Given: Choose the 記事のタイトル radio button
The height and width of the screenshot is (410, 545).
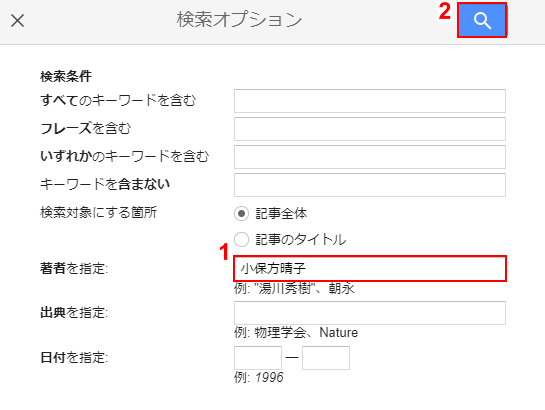Looking at the screenshot, I should (x=241, y=239).
